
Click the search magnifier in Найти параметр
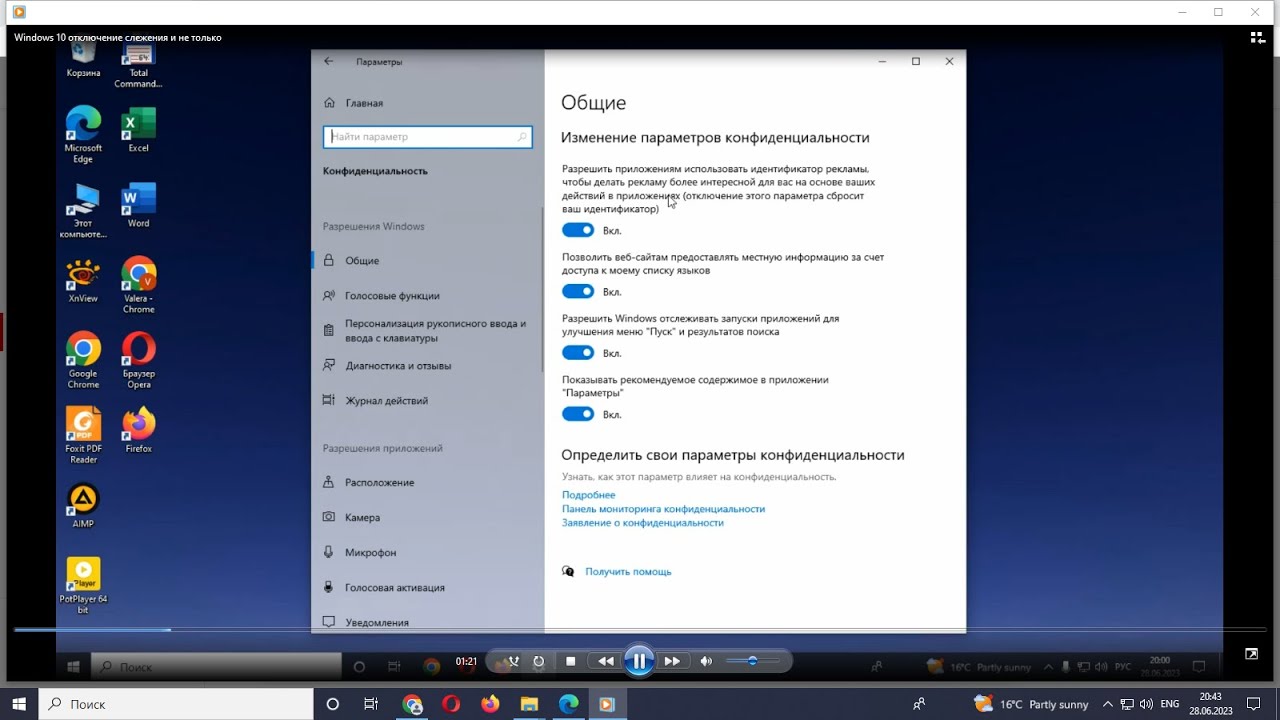(x=522, y=137)
